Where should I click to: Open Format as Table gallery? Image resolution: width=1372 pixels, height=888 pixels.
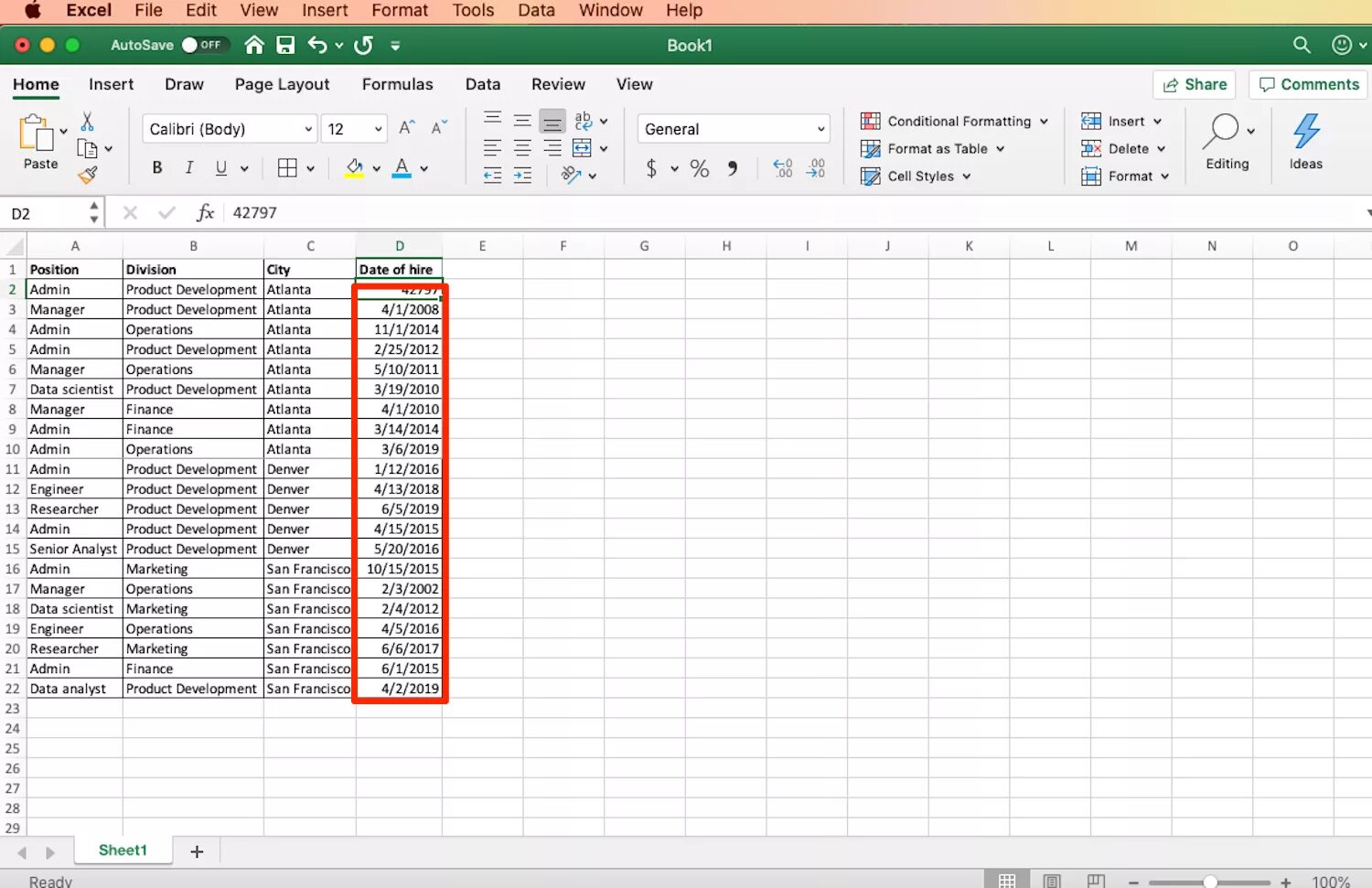[x=933, y=148]
